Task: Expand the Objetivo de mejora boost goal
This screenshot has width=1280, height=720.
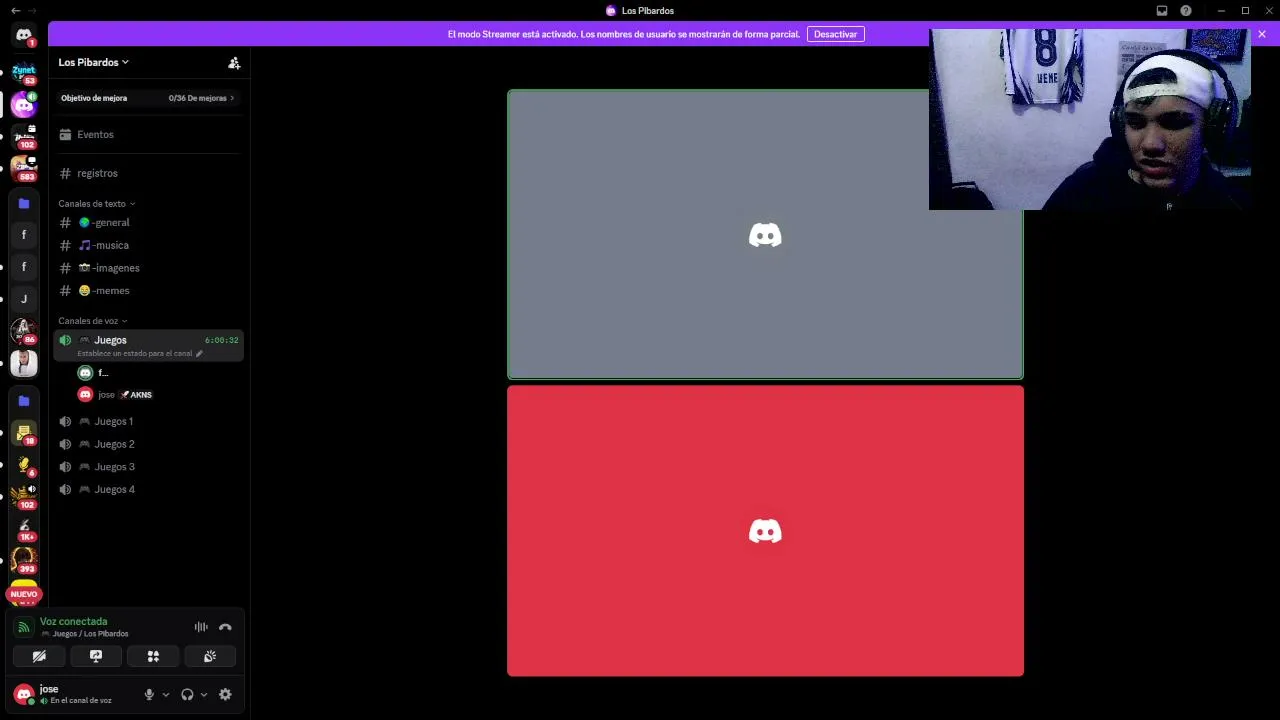Action: (x=148, y=98)
